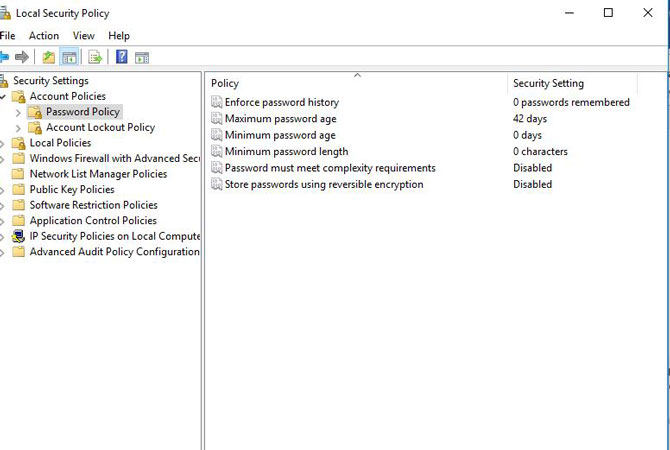This screenshot has height=450, width=670.
Task: Toggle Show/Hide Action Pane toolbar icon
Action: [x=142, y=57]
